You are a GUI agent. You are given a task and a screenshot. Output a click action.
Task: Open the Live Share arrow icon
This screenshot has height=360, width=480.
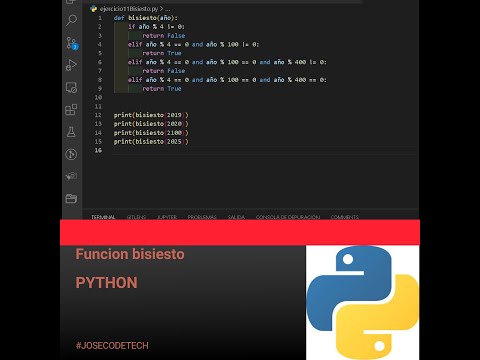point(71,176)
